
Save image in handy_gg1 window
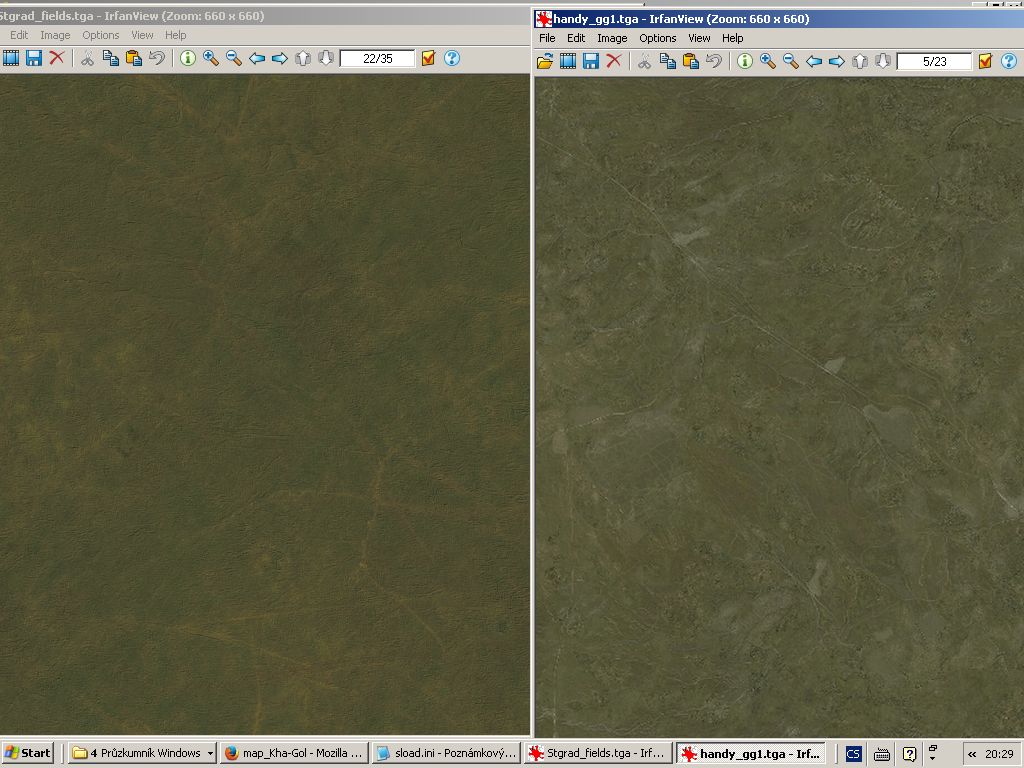click(591, 61)
